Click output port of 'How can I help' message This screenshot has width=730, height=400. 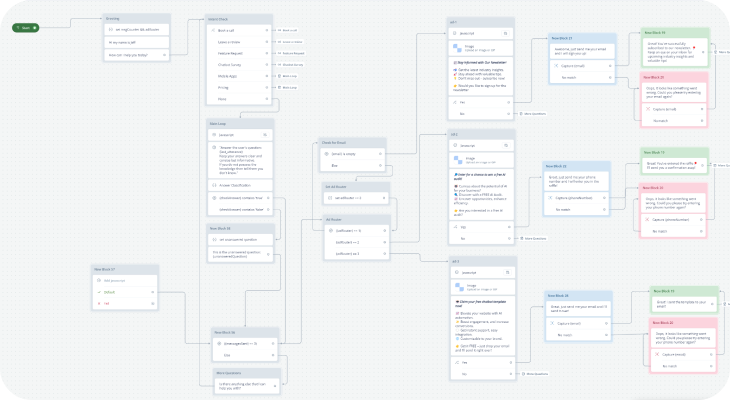pyautogui.click(x=164, y=55)
